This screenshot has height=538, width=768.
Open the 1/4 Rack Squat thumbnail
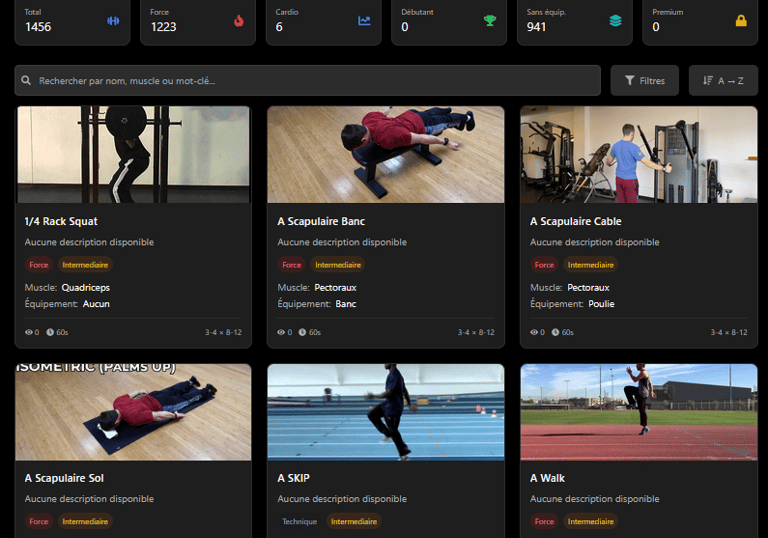point(133,154)
